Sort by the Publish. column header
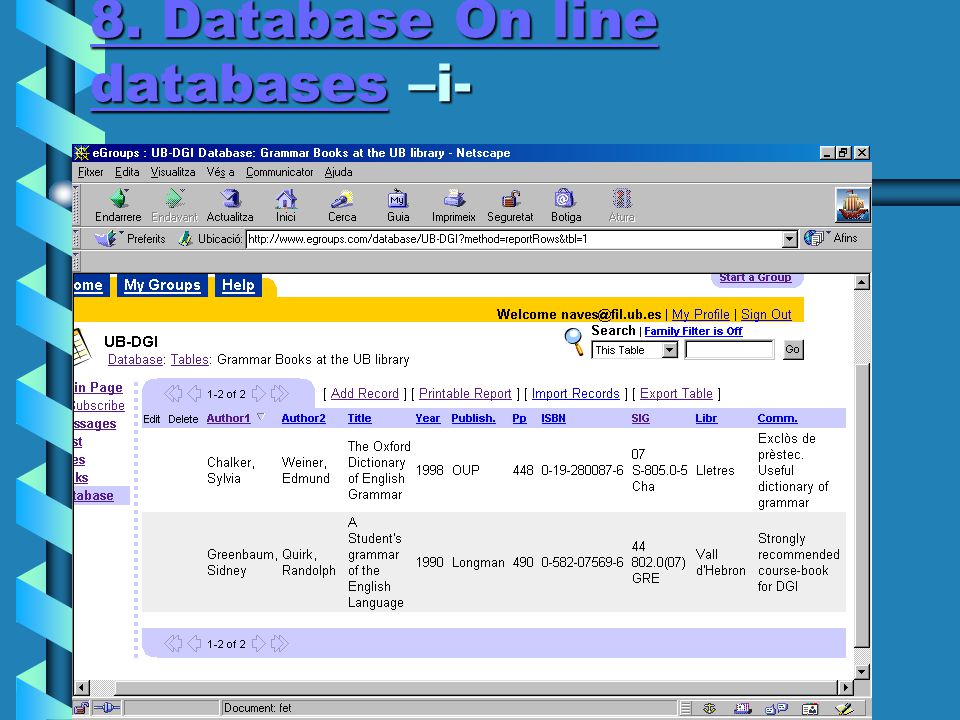960x720 pixels. pyautogui.click(x=473, y=418)
